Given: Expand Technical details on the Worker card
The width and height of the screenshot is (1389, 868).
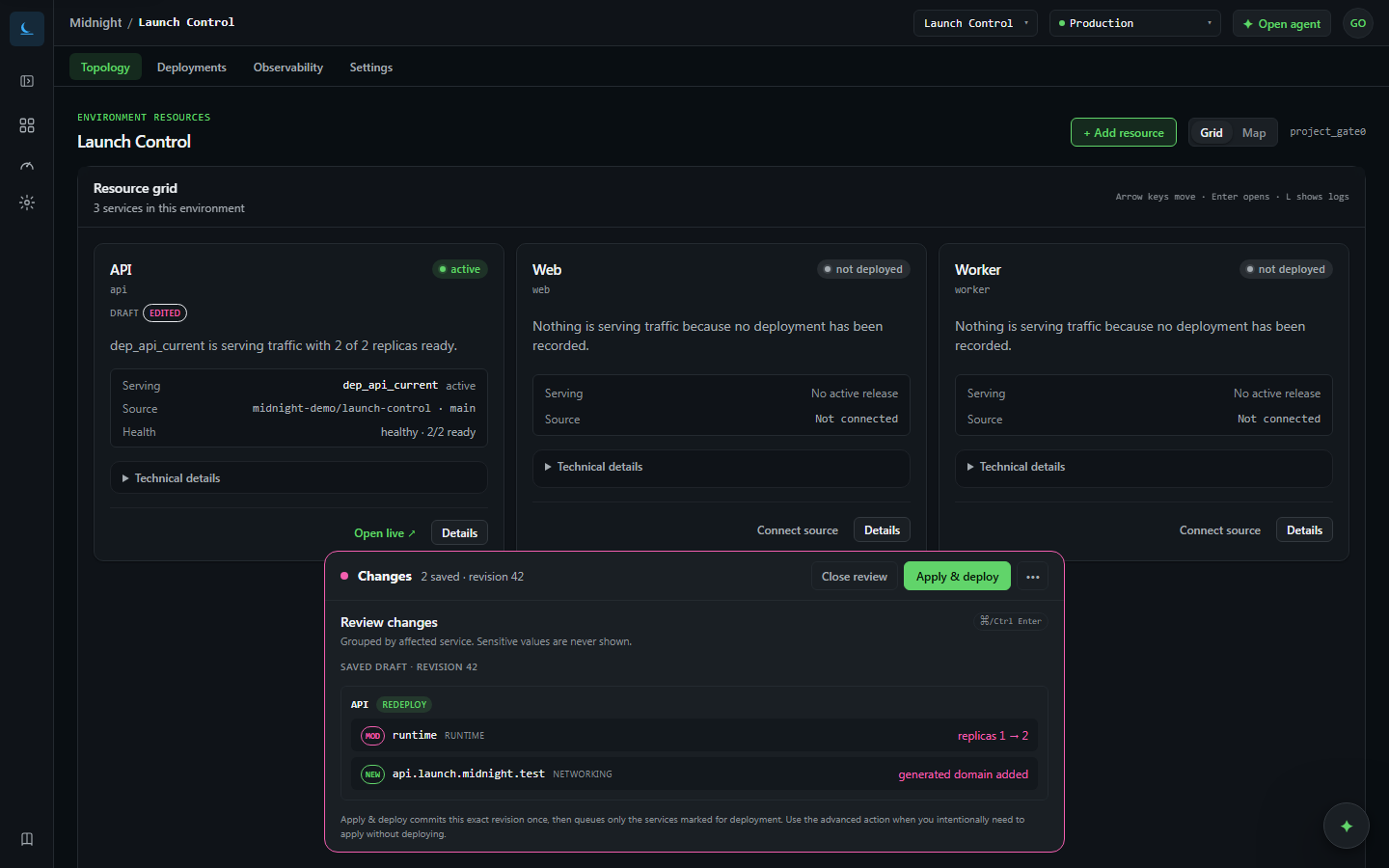Looking at the screenshot, I should point(1144,467).
